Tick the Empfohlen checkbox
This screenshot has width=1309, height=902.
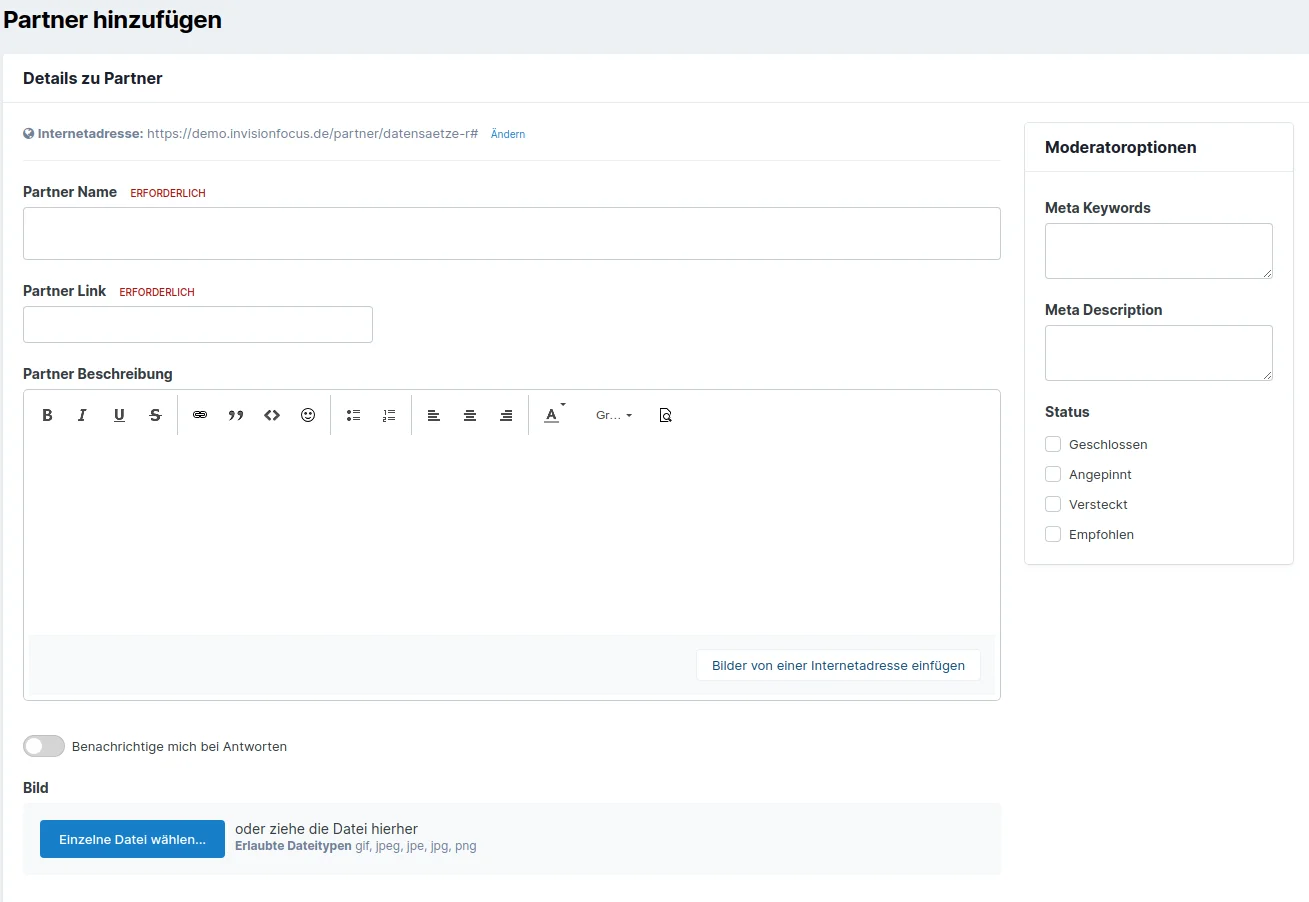1053,534
